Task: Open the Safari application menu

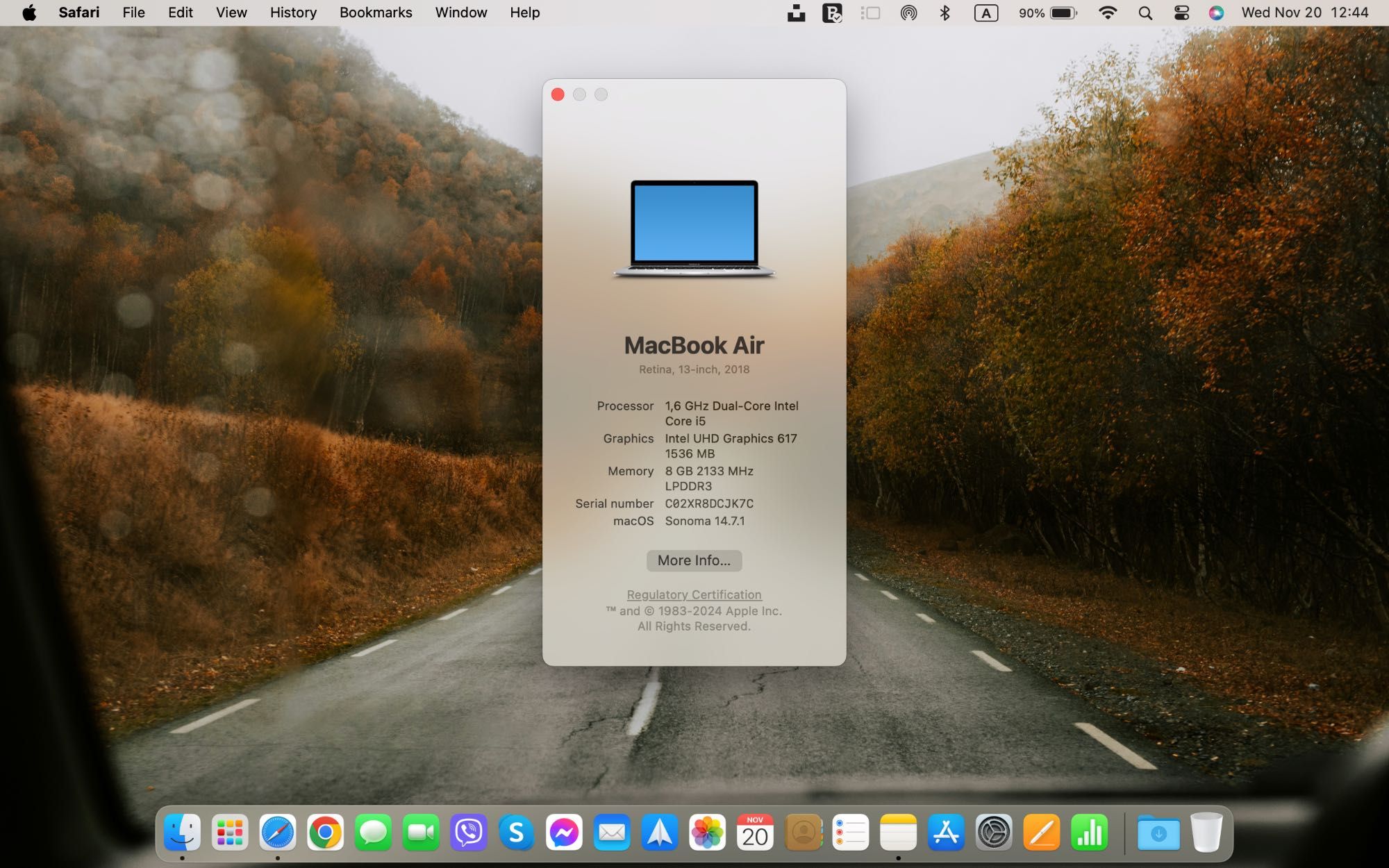Action: coord(78,12)
